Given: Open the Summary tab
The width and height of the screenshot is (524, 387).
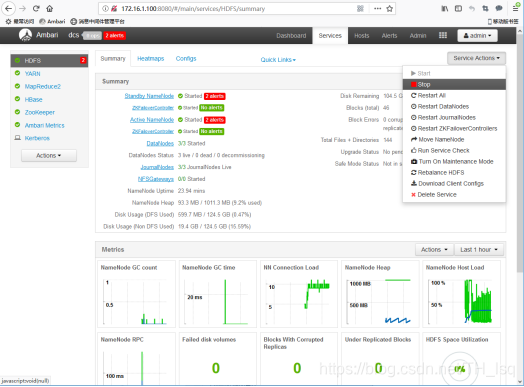Looking at the screenshot, I should (x=113, y=58).
